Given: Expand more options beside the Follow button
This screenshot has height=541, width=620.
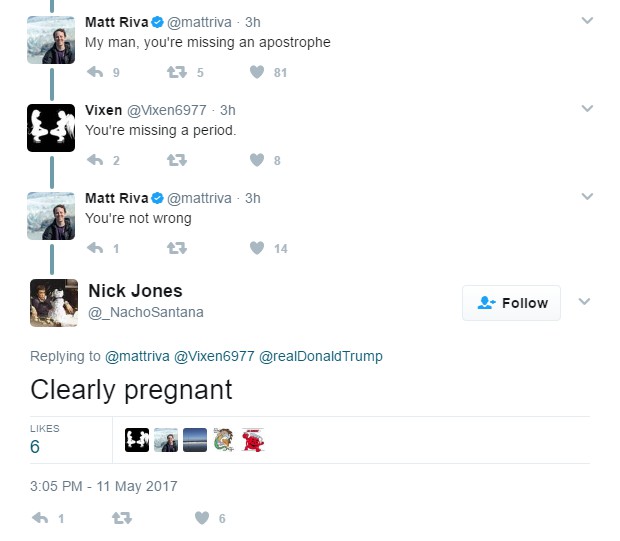Looking at the screenshot, I should (x=585, y=302).
